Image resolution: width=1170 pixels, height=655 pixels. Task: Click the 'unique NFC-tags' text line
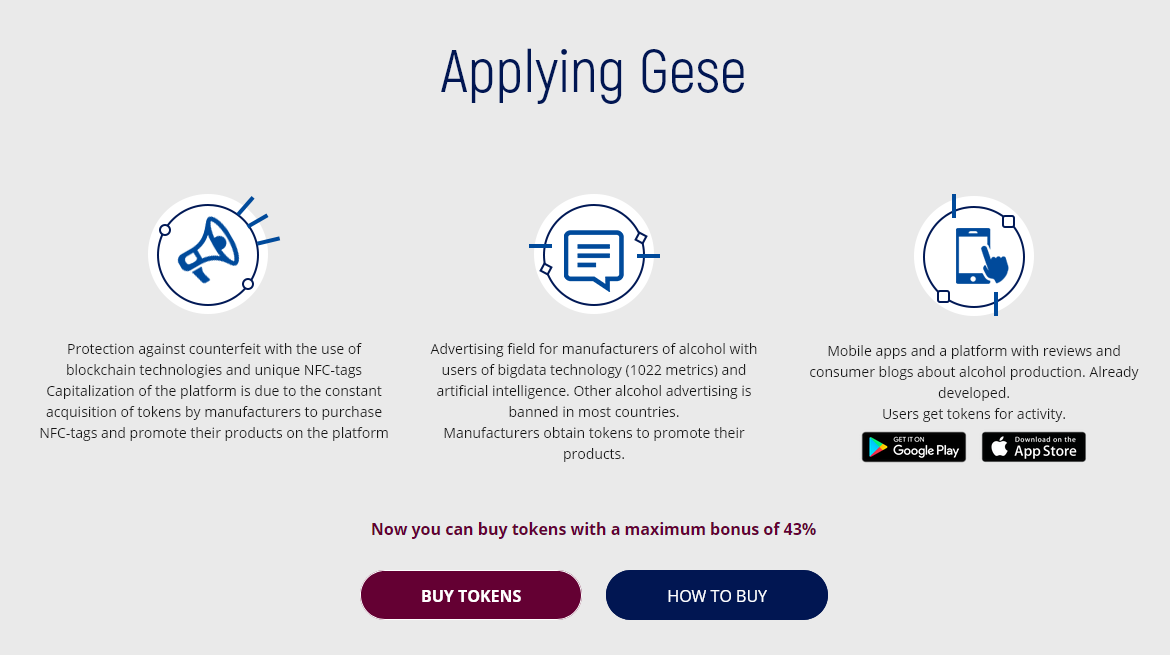click(214, 370)
